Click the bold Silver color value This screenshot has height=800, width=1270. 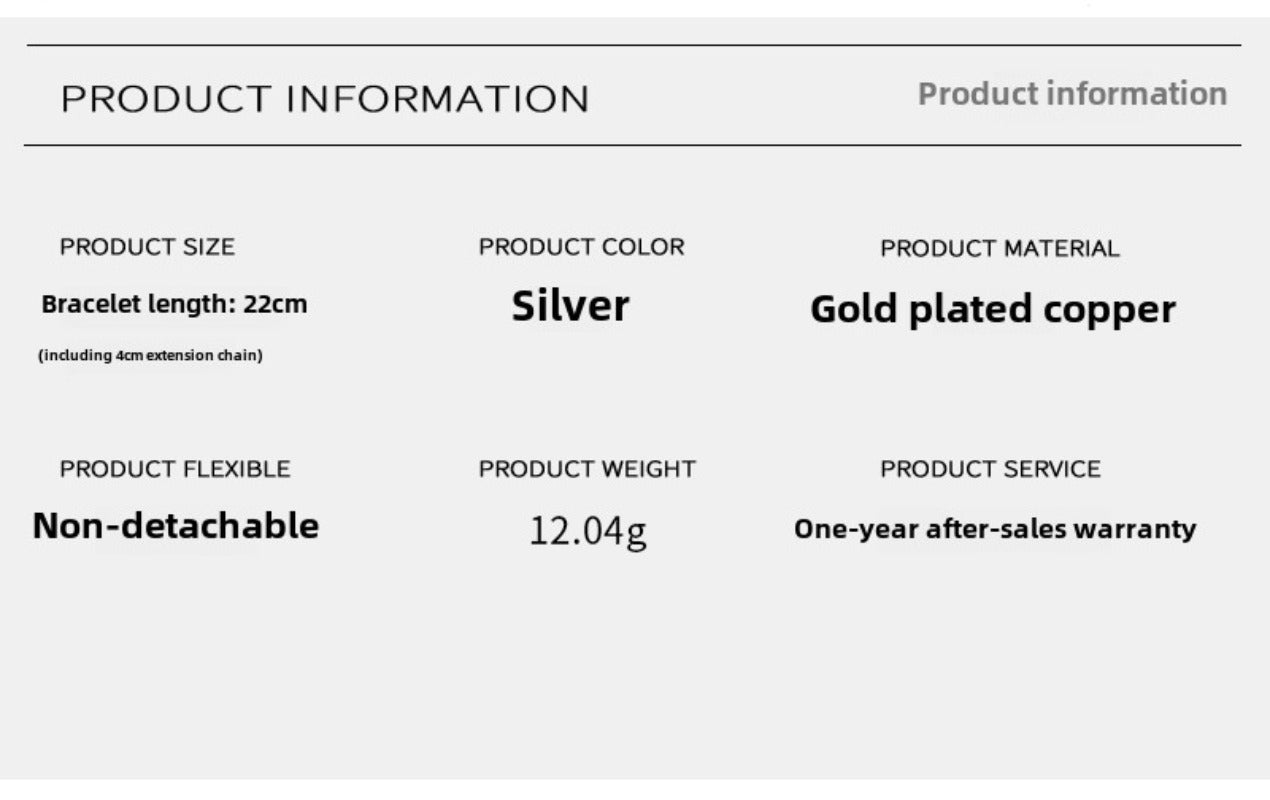[570, 306]
